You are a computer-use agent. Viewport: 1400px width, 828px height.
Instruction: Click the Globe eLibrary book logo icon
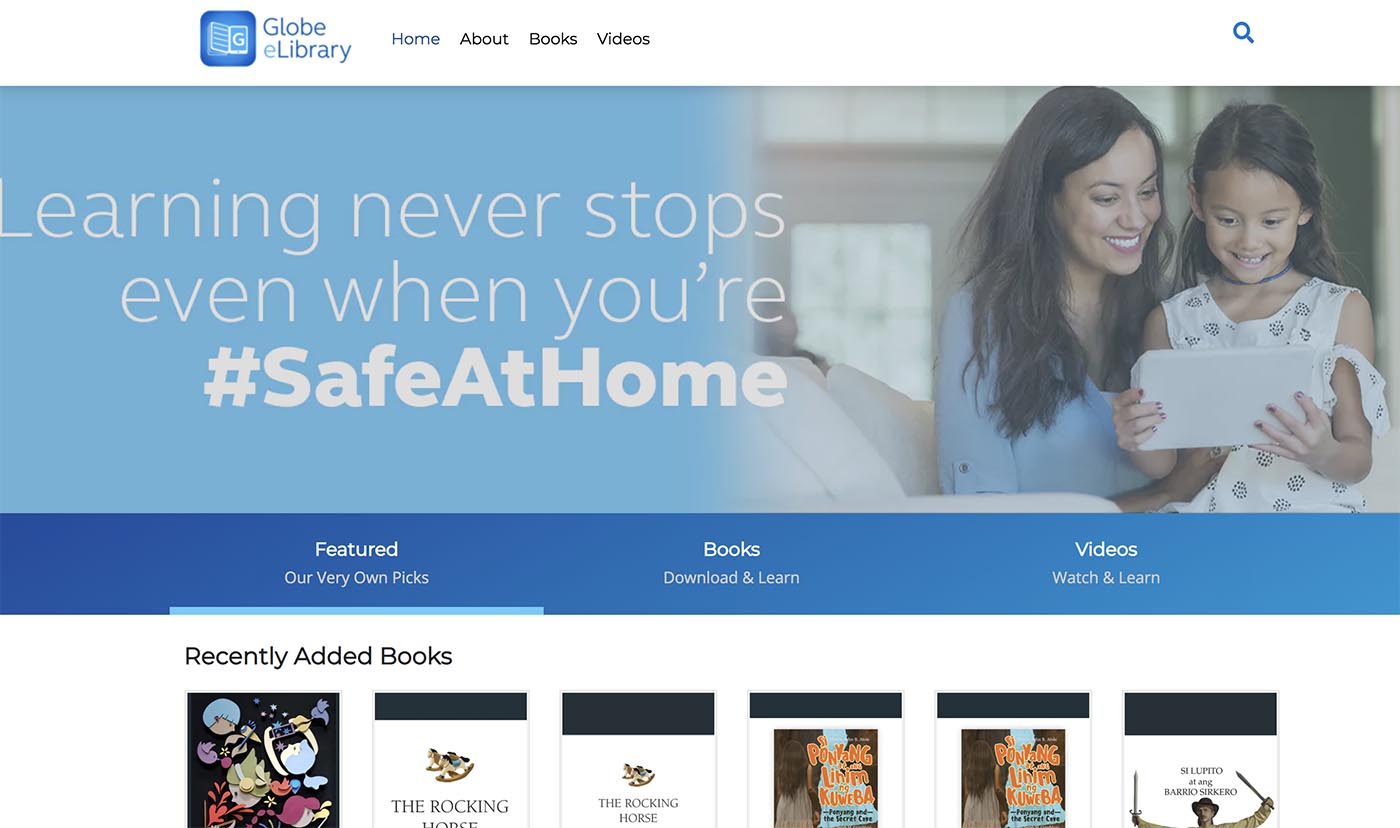coord(228,38)
